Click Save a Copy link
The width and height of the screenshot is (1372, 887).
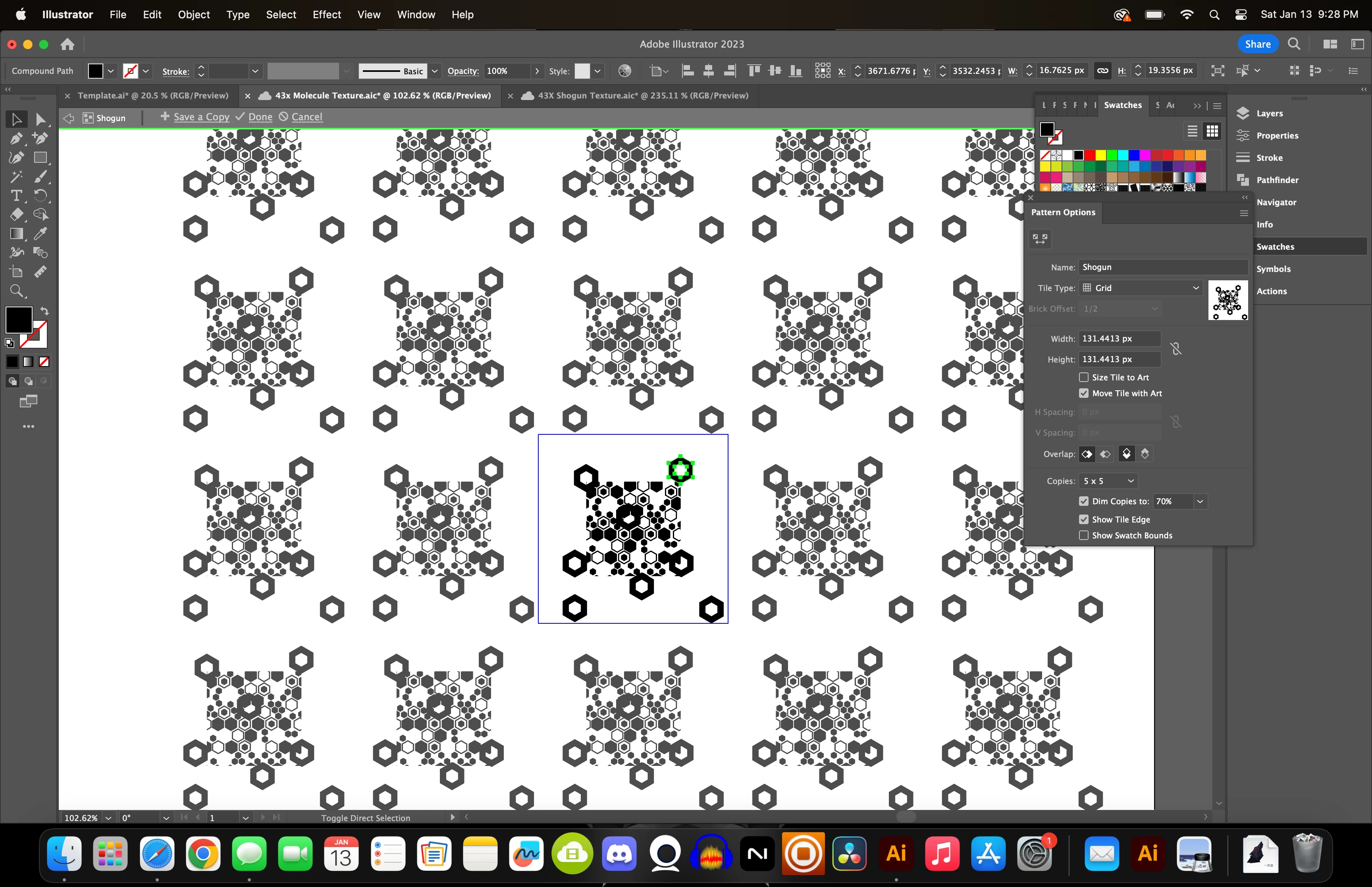(x=201, y=117)
